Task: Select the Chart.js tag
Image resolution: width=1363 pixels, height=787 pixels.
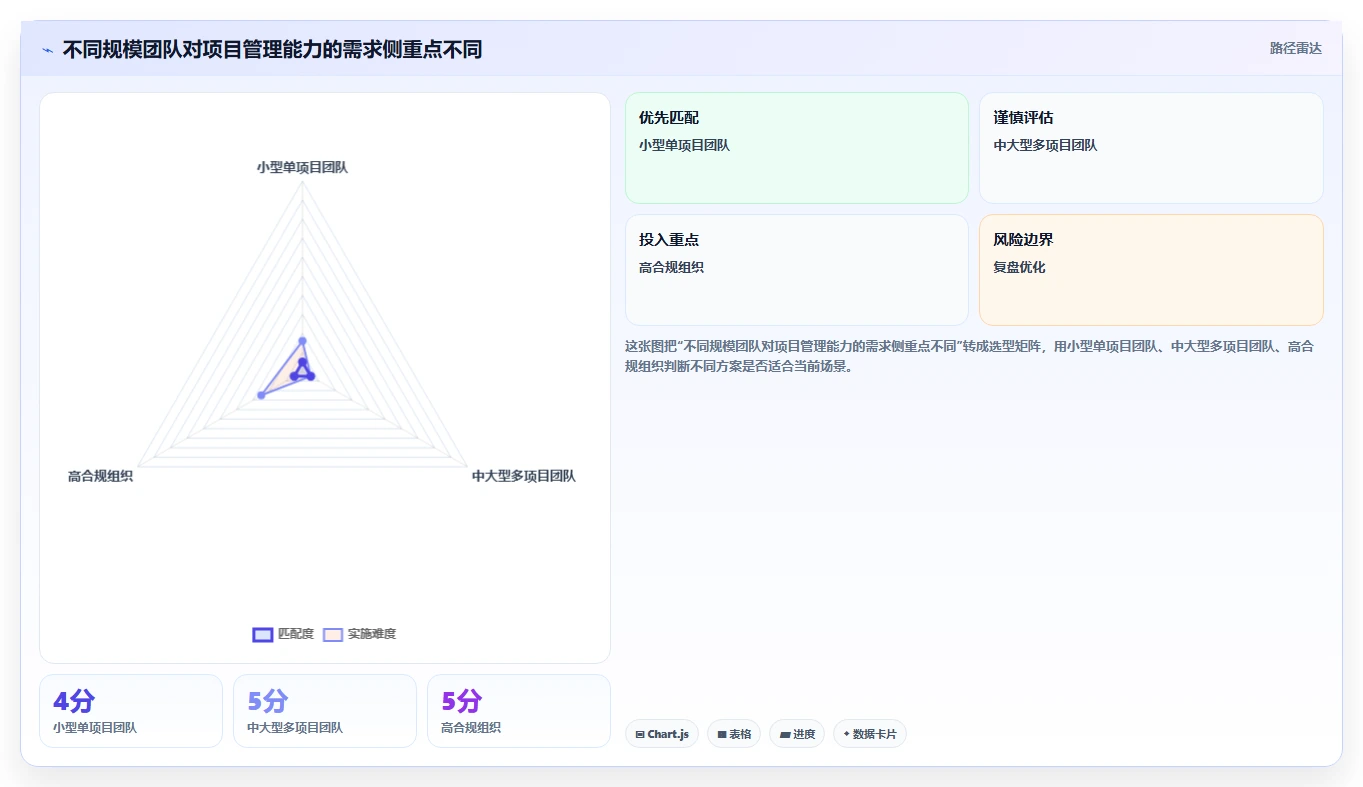Action: pos(661,734)
